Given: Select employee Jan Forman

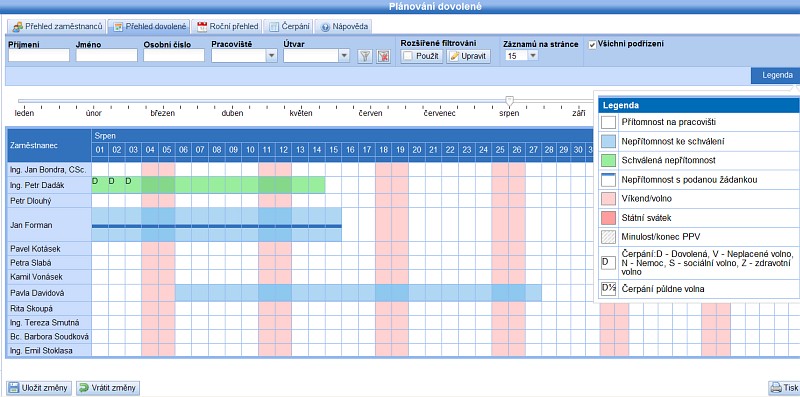Looking at the screenshot, I should [x=48, y=225].
